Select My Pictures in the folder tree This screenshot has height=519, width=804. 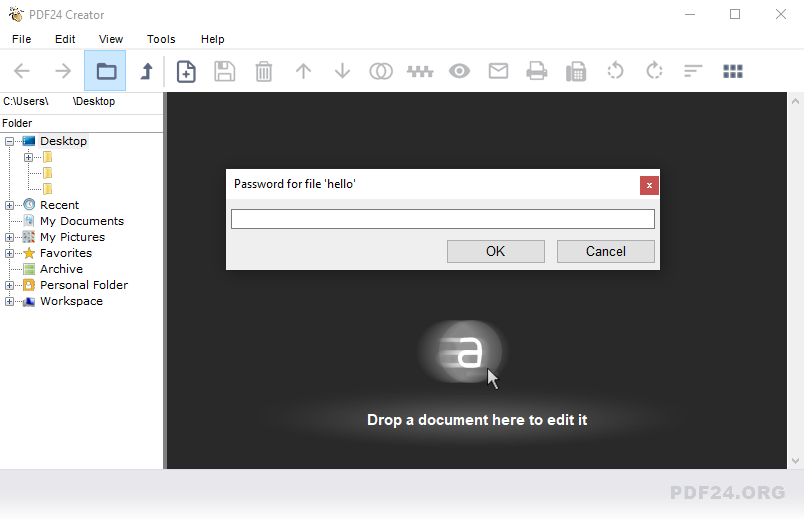(72, 237)
